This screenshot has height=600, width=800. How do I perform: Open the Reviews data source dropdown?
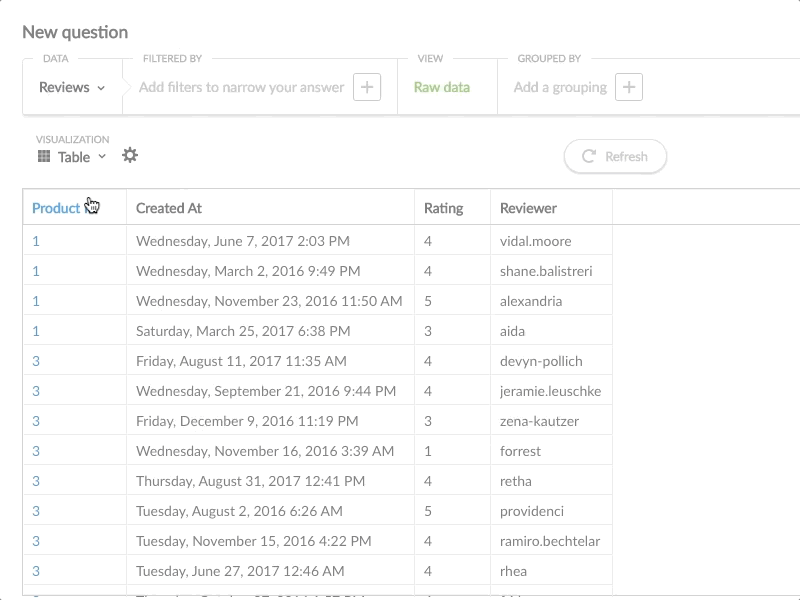click(72, 87)
